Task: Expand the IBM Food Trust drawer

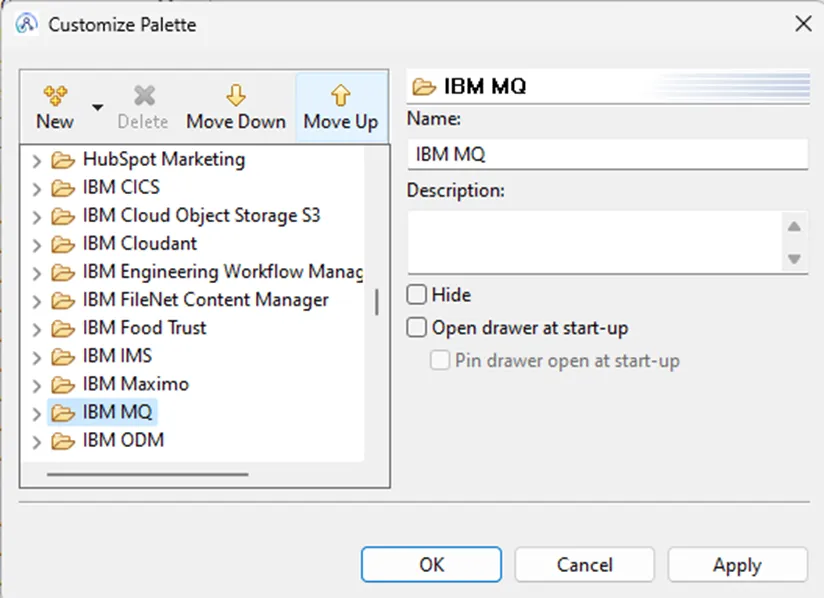Action: pos(36,329)
